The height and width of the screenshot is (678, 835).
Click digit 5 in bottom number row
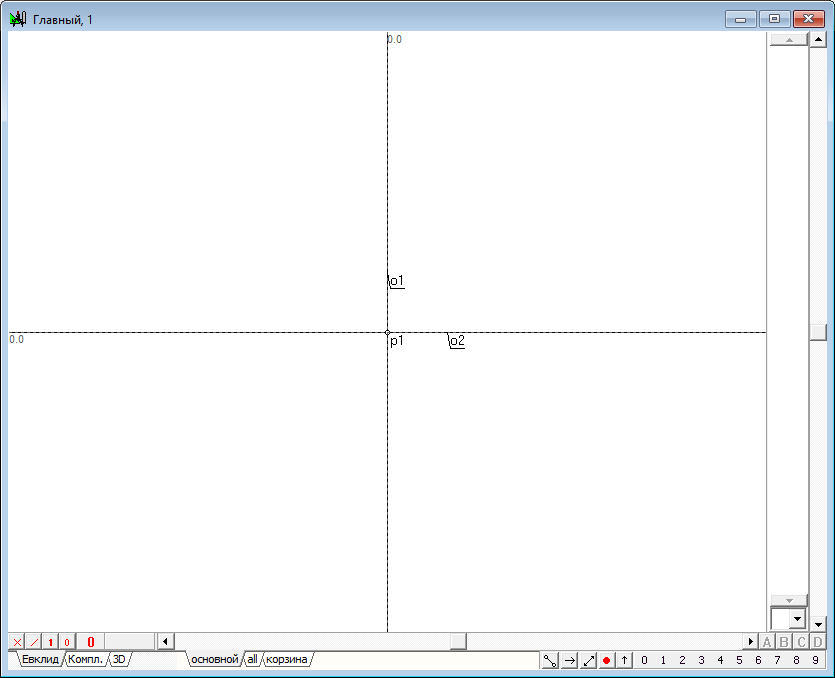(739, 660)
